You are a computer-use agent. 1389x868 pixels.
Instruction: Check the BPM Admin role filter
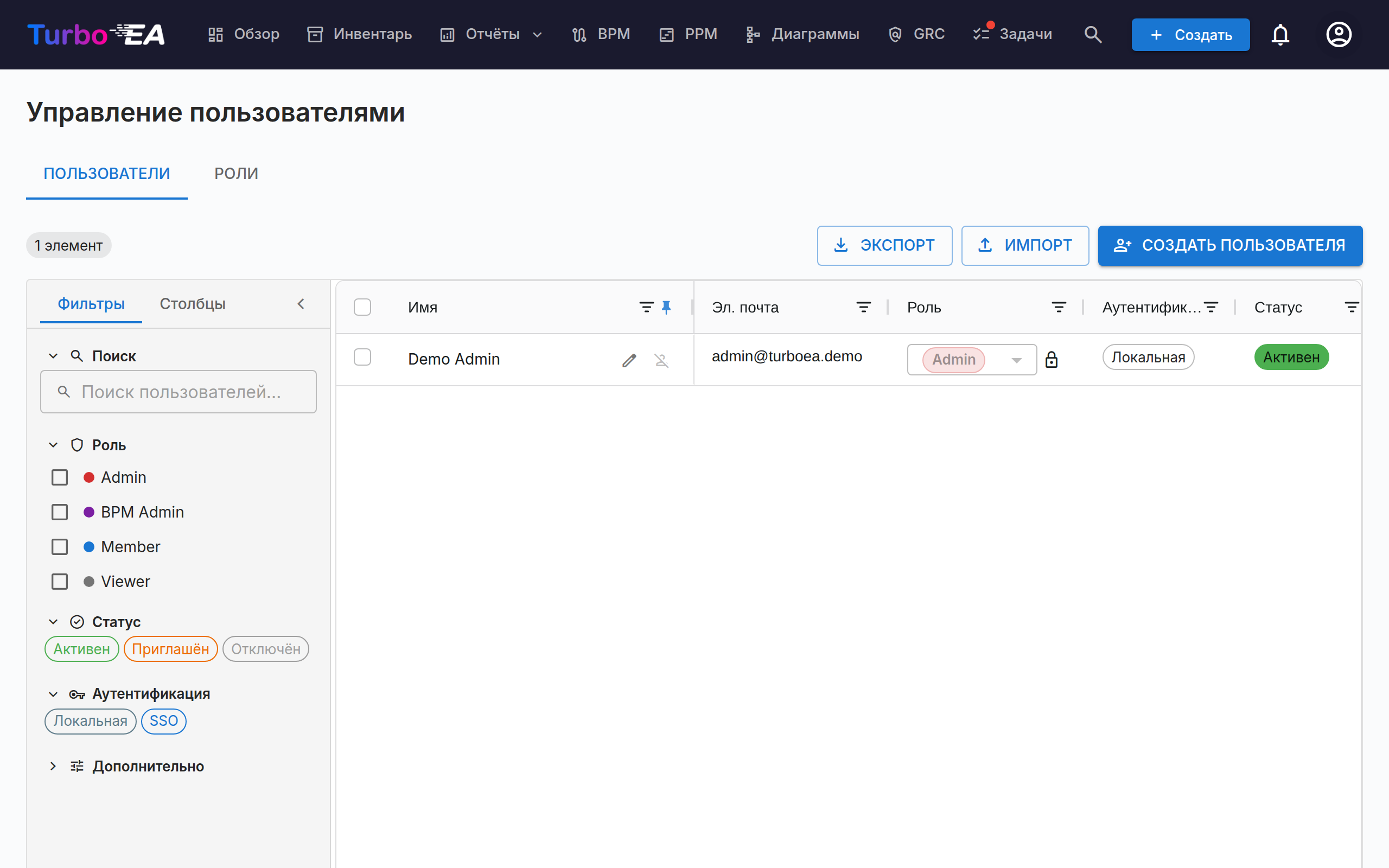click(x=60, y=512)
